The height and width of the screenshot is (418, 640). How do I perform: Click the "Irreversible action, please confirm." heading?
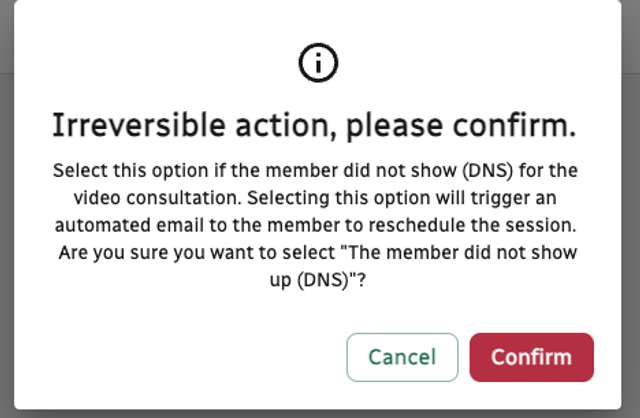314,128
